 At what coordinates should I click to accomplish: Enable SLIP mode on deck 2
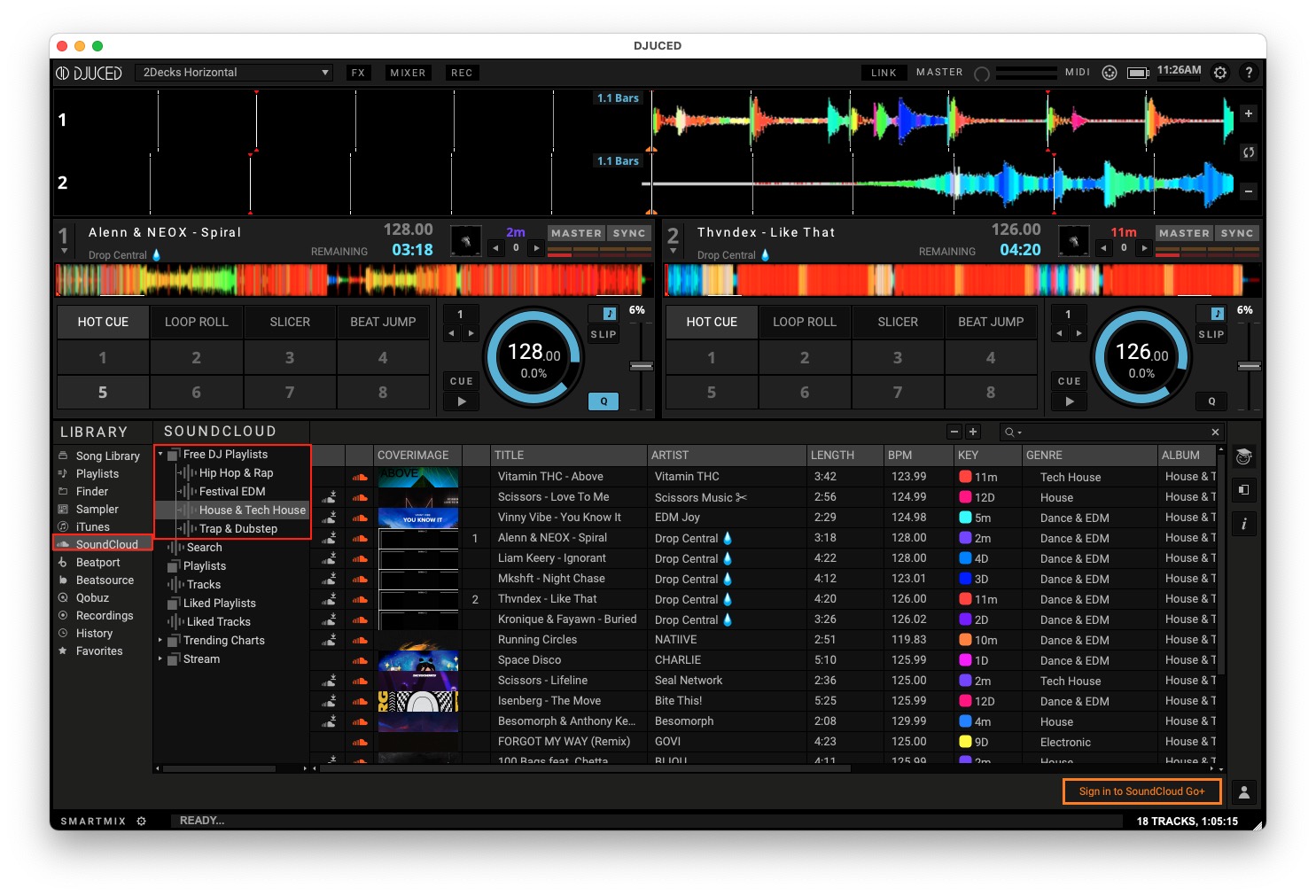click(1211, 334)
